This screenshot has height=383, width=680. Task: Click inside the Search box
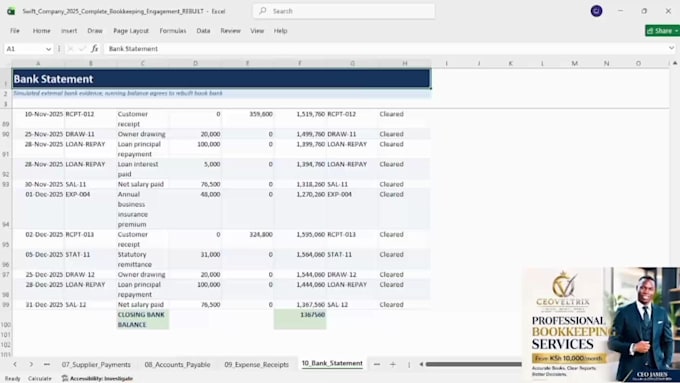pyautogui.click(x=344, y=11)
